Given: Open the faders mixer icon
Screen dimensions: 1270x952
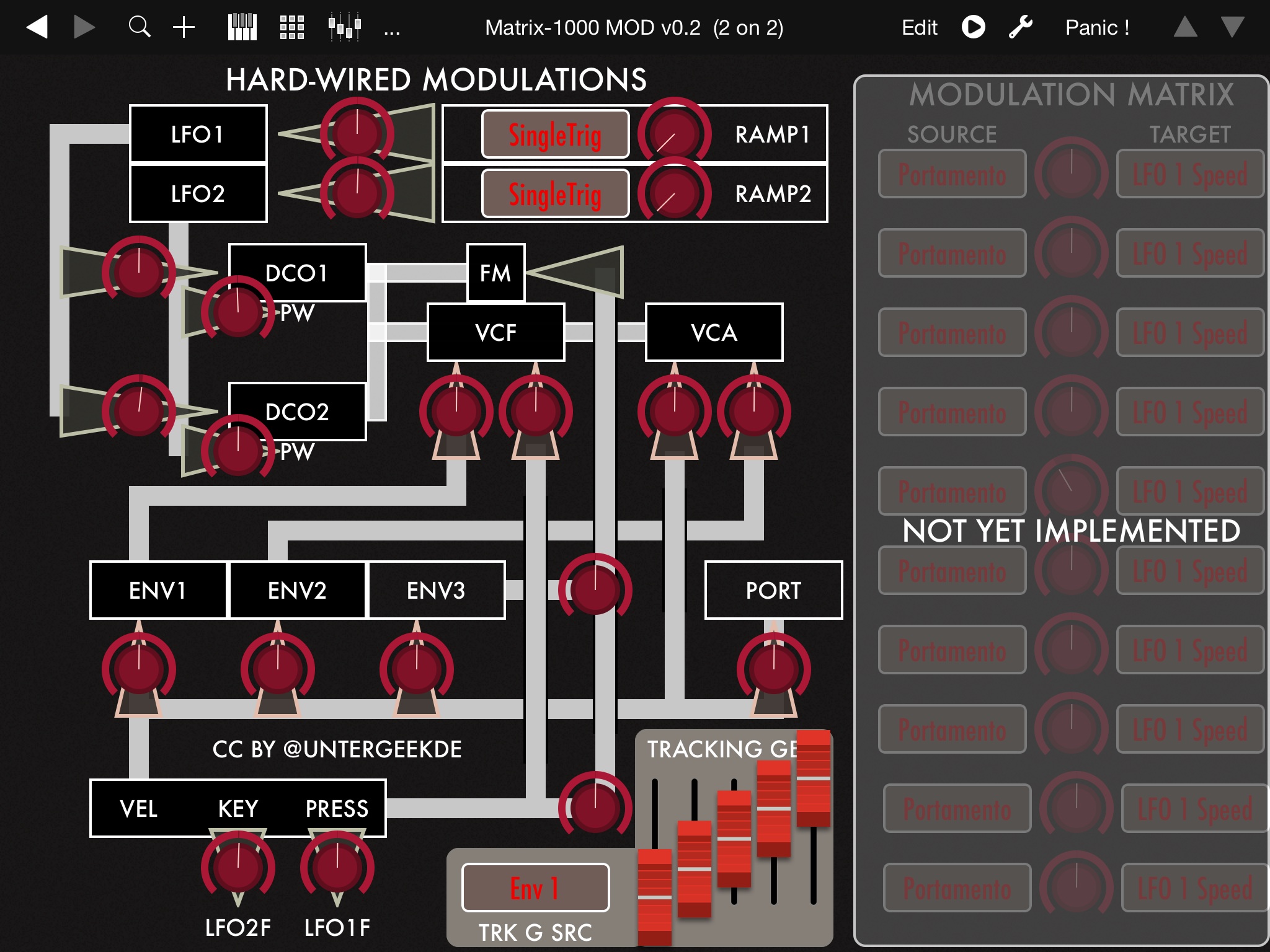Looking at the screenshot, I should coord(344,27).
